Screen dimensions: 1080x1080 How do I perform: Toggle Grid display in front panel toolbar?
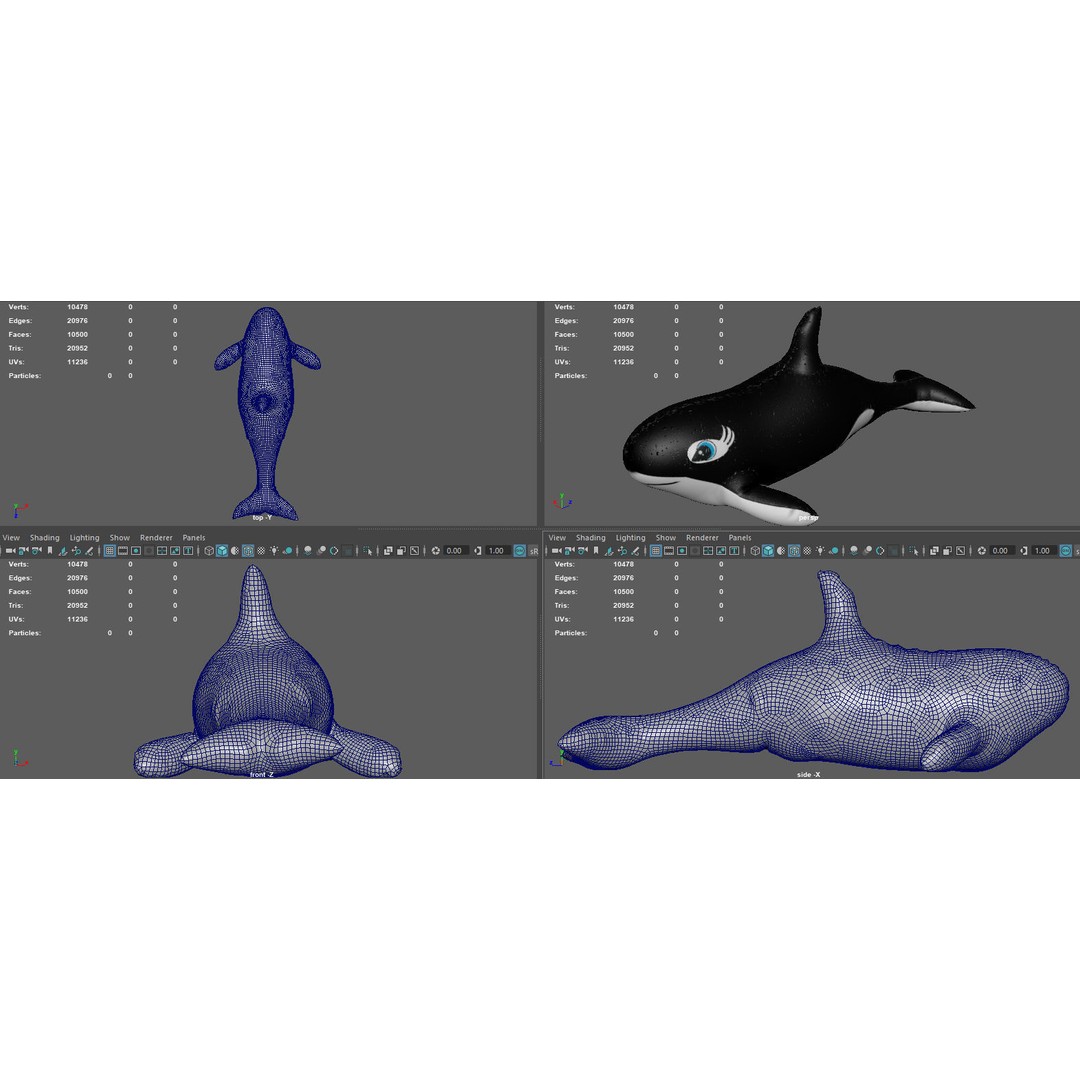pyautogui.click(x=110, y=550)
